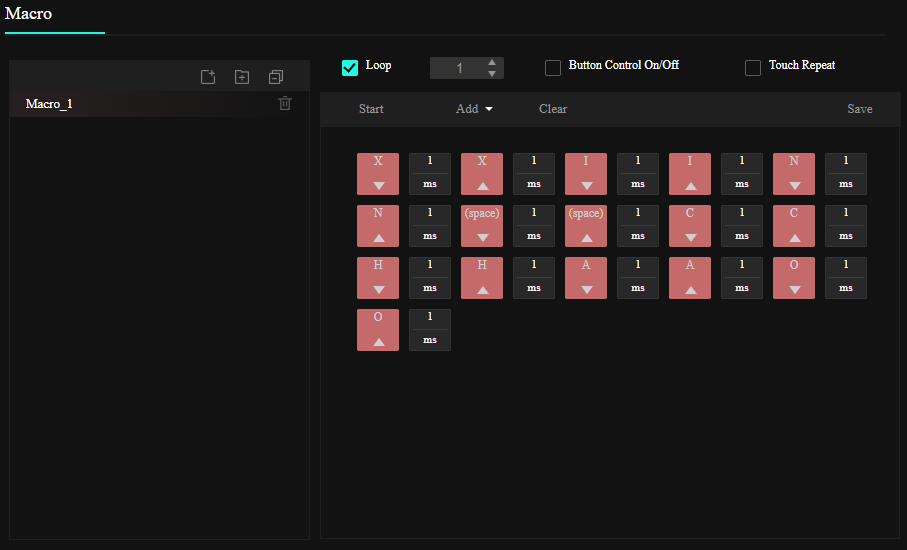
Task: Delete Macro_1 with the trash icon
Action: (x=285, y=103)
